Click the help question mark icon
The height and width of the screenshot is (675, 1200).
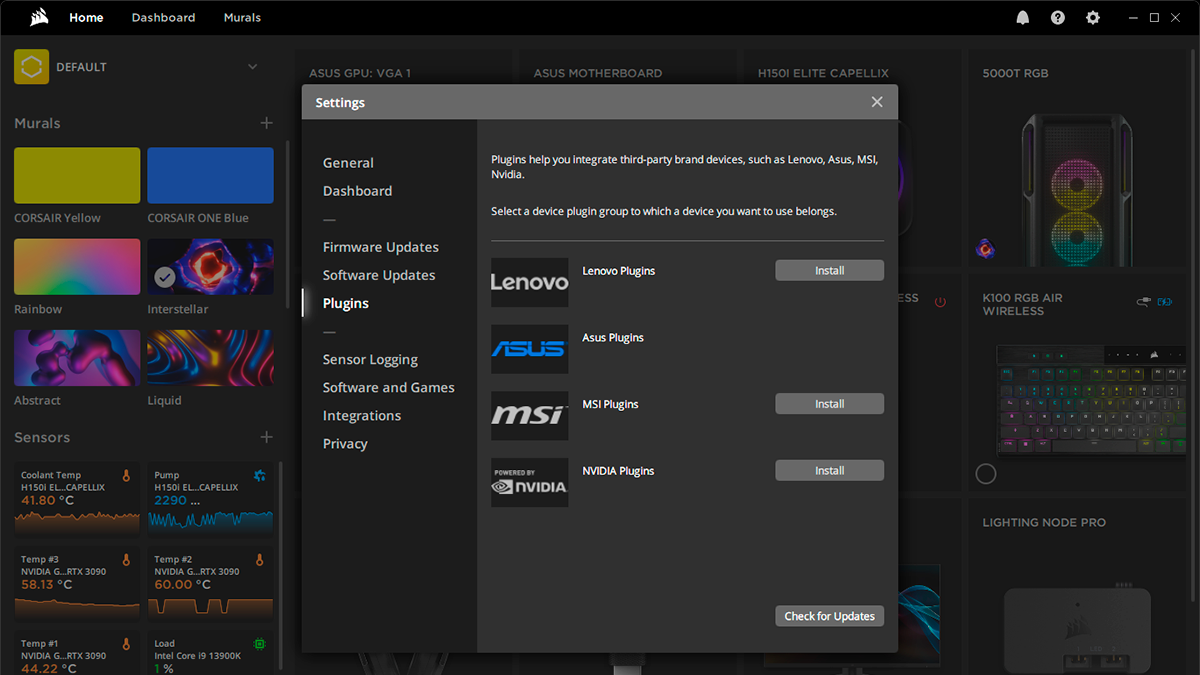coord(1058,18)
